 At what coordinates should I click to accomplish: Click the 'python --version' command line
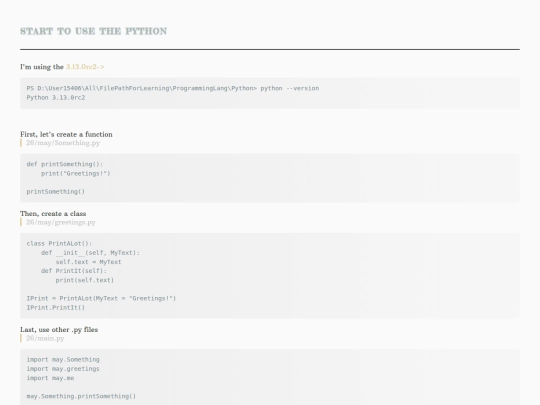click(173, 88)
